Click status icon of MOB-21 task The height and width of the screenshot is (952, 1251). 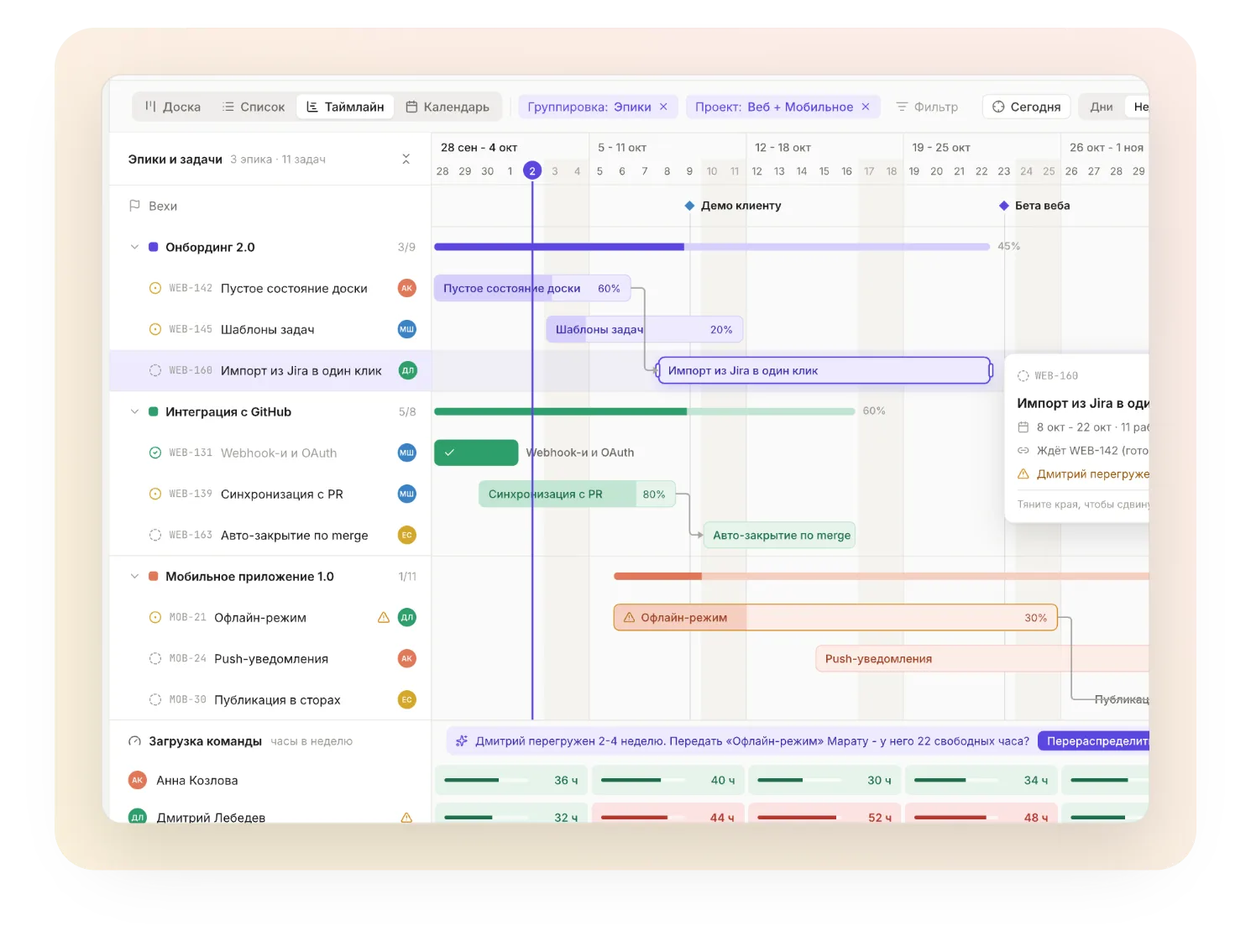(x=155, y=617)
